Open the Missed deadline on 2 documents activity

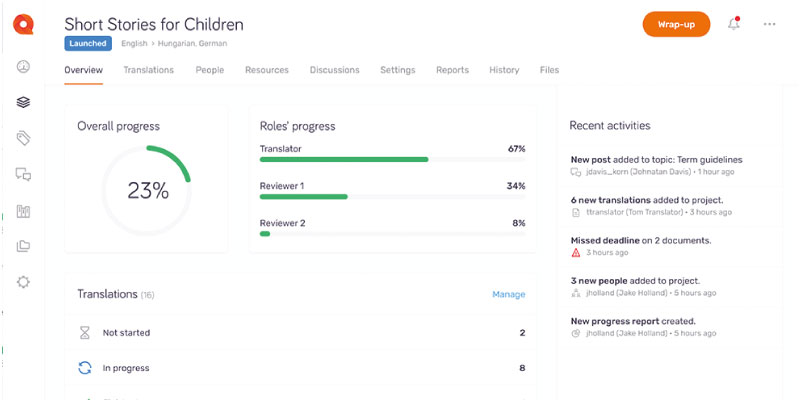coord(672,246)
